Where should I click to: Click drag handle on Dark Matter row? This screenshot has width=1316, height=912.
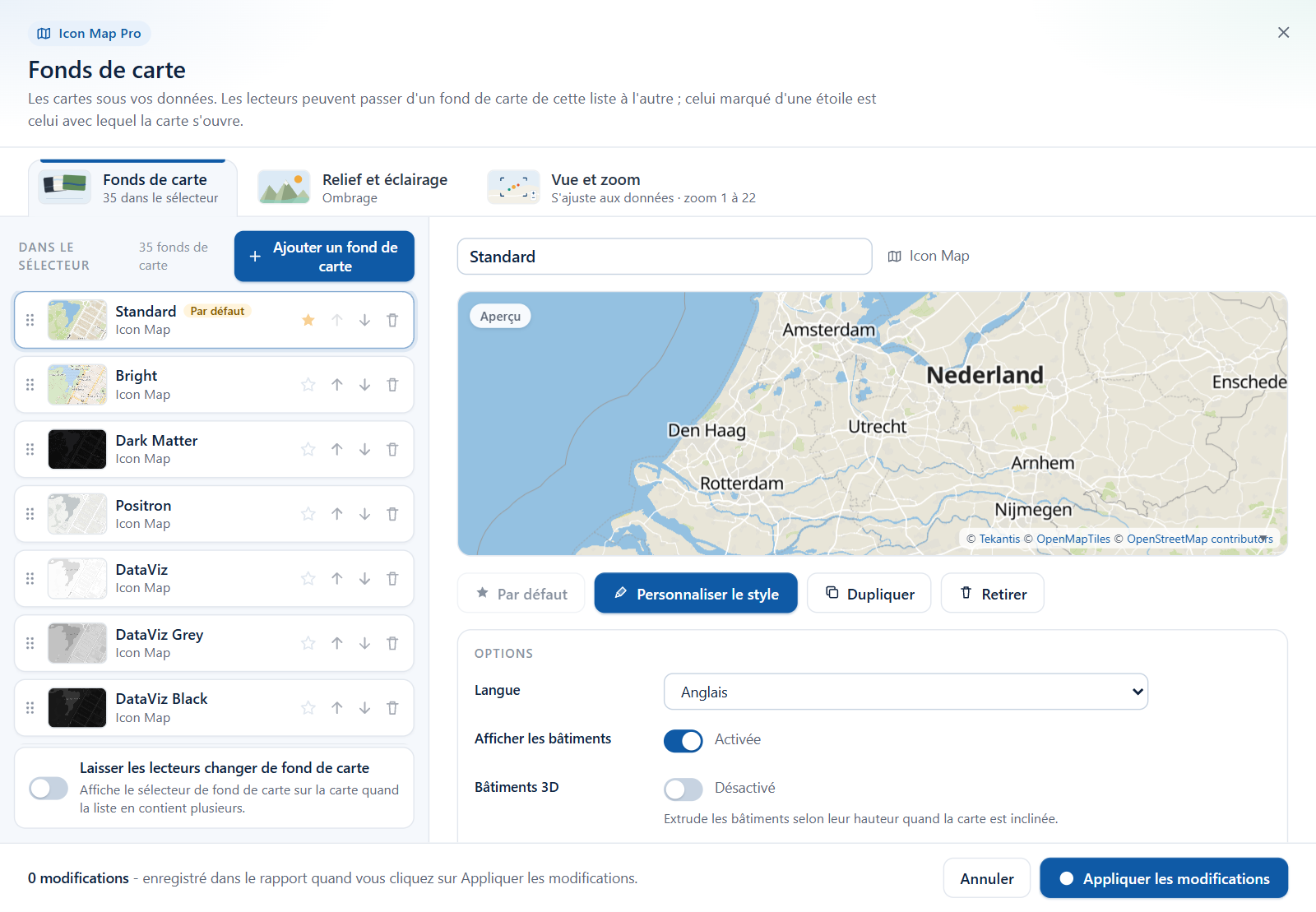[30, 449]
